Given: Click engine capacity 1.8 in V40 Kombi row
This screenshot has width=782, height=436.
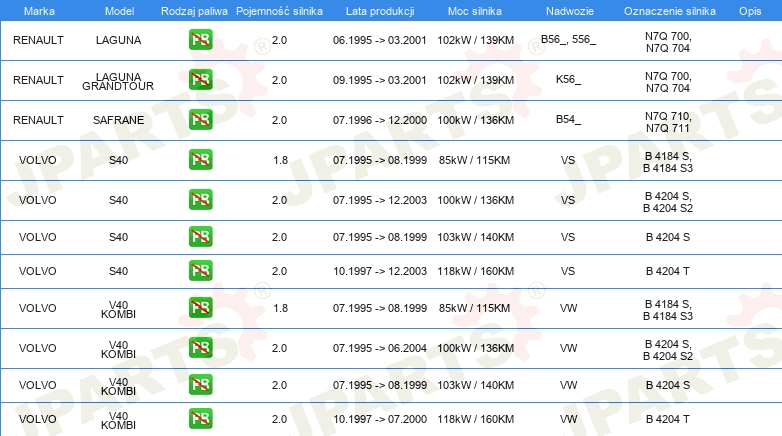Looking at the screenshot, I should tap(280, 308).
